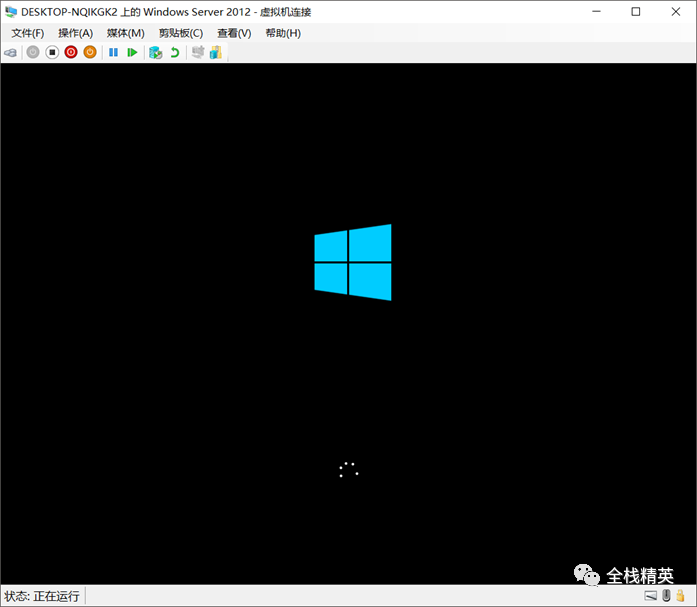Close the virtual machine connection window
The image size is (697, 607).
(x=676, y=12)
